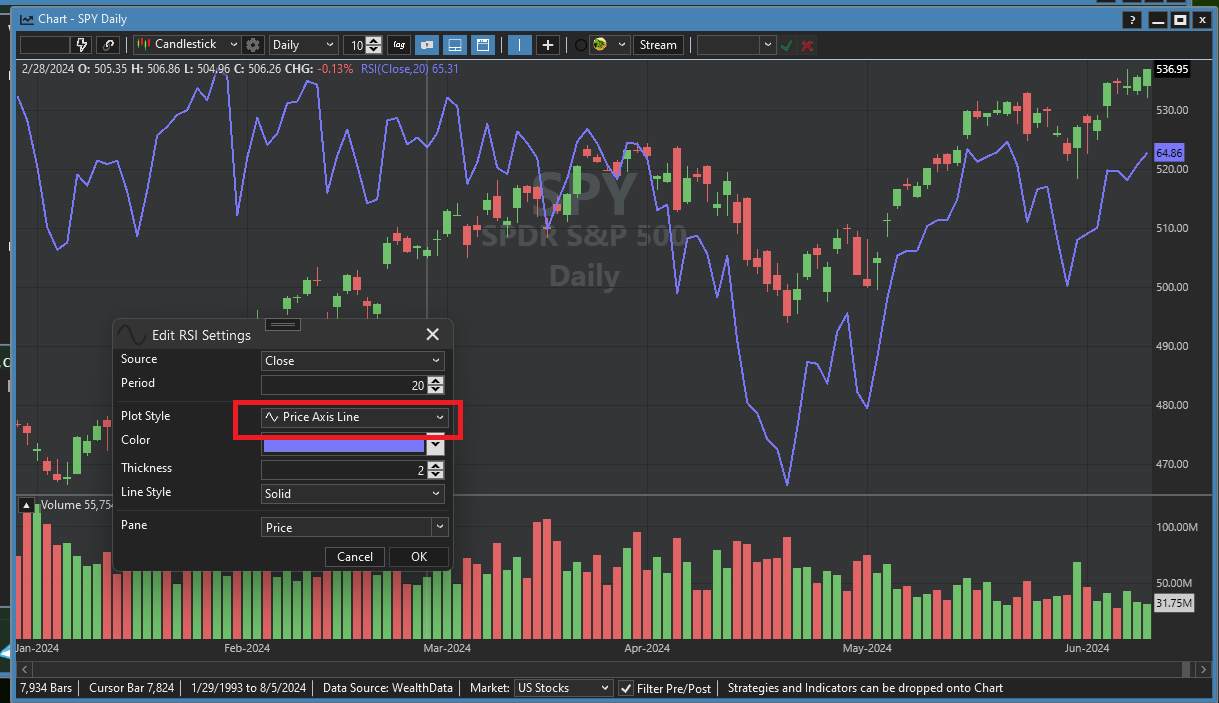Image resolution: width=1219 pixels, height=703 pixels.
Task: Toggle the vertical cursor line tool
Action: pyautogui.click(x=520, y=45)
